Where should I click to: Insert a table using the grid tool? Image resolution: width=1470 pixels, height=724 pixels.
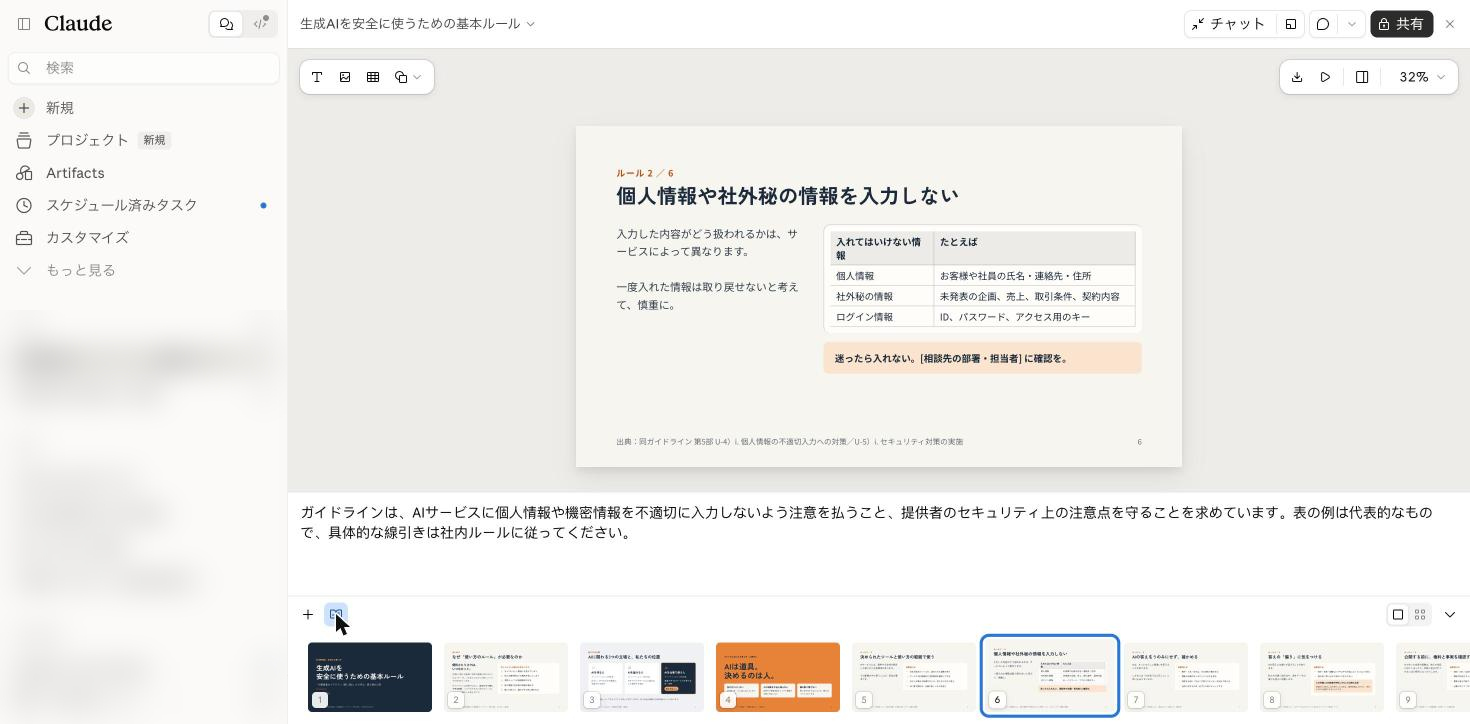click(373, 77)
